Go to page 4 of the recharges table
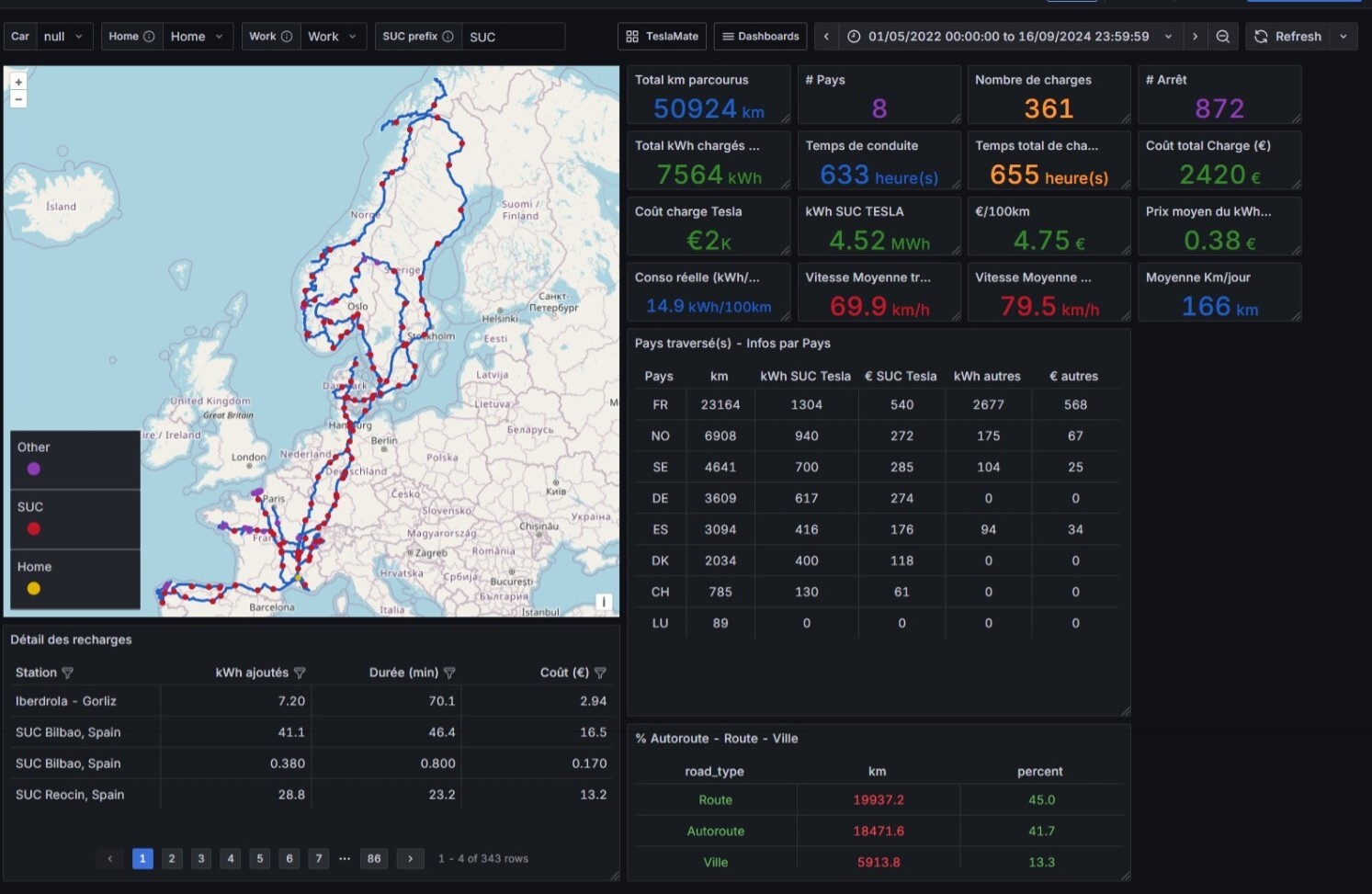Image resolution: width=1372 pixels, height=894 pixels. (231, 859)
